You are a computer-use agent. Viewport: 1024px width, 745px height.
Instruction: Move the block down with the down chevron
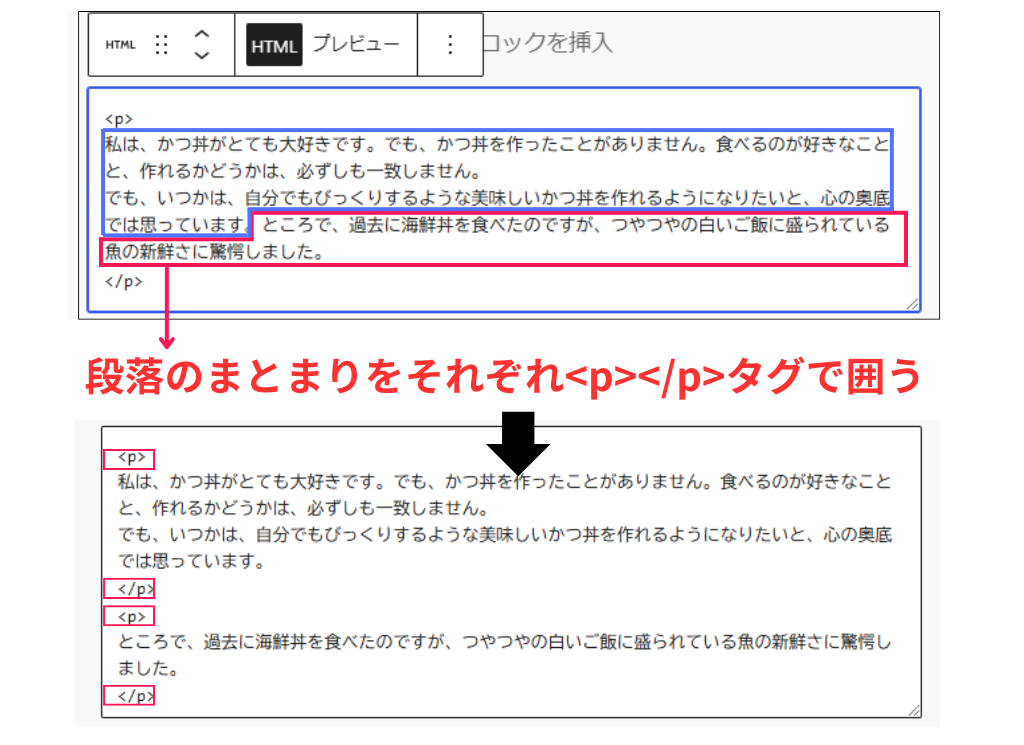pos(201,56)
